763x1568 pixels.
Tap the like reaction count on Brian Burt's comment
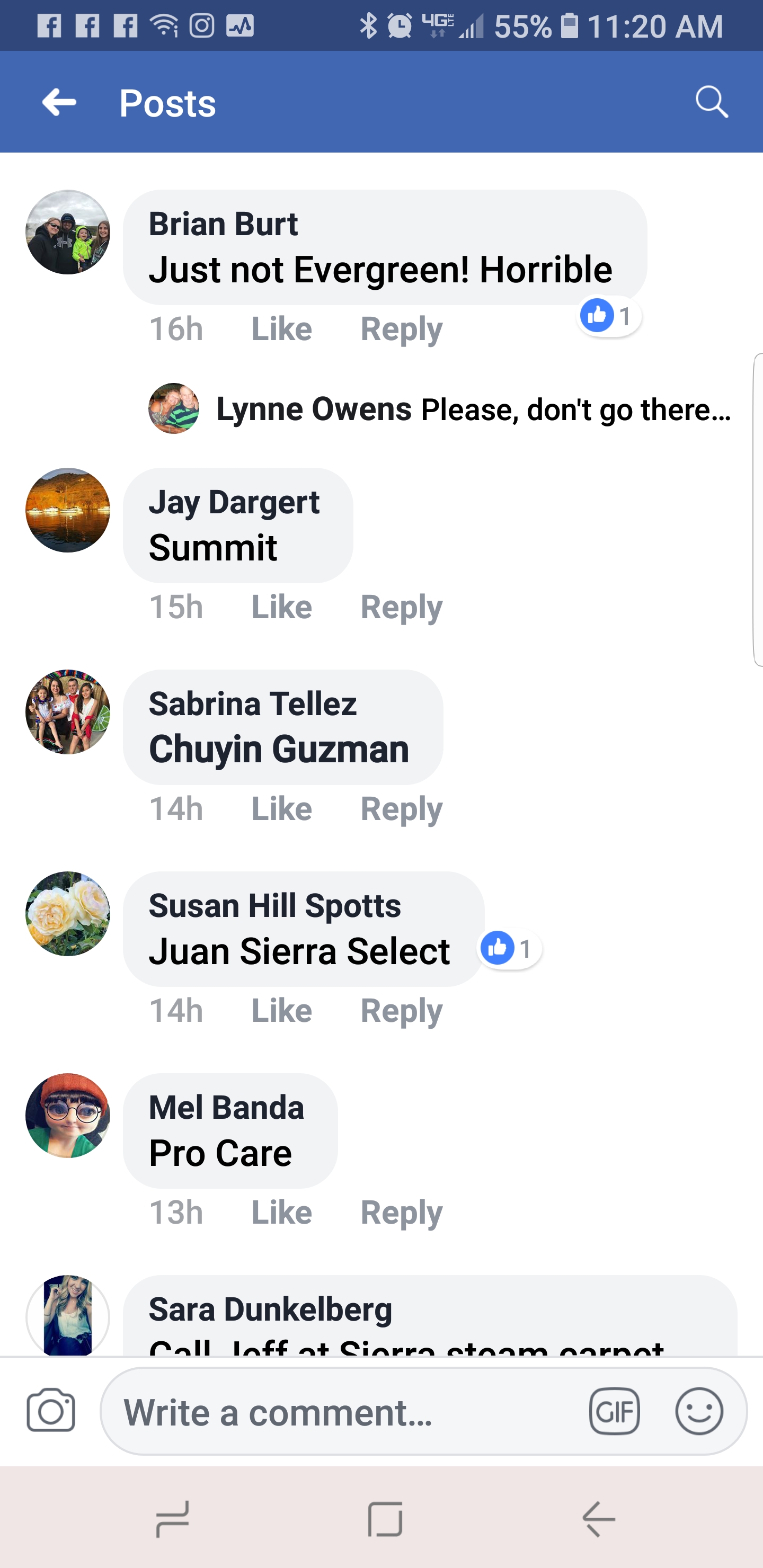click(x=609, y=316)
